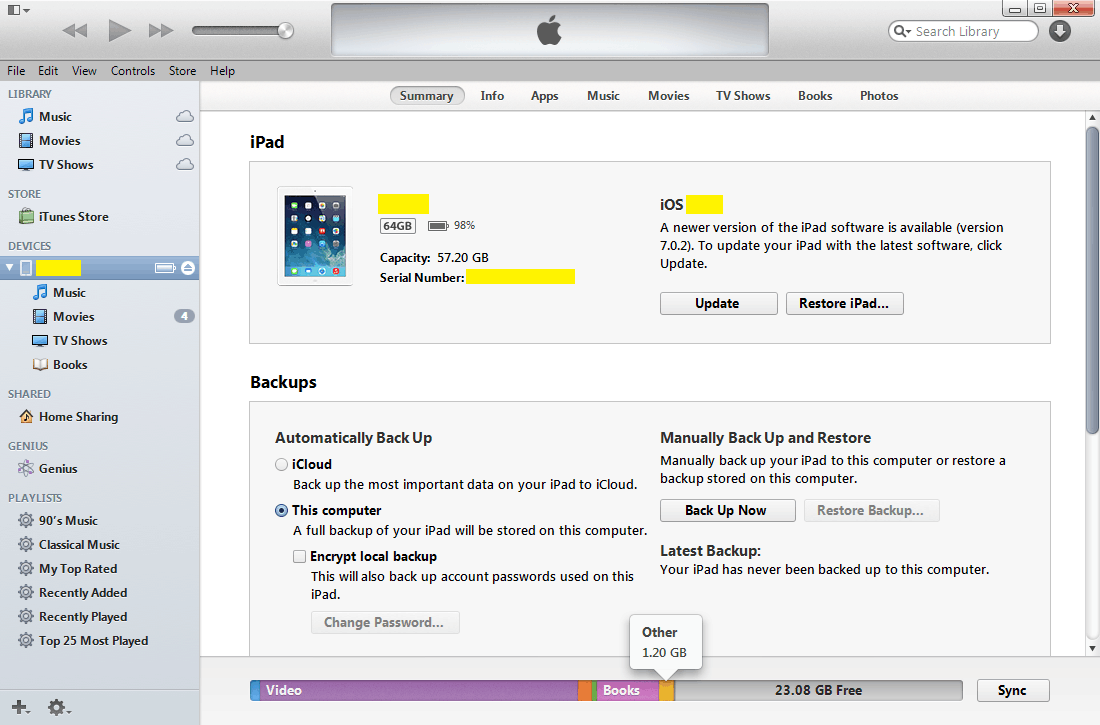The image size is (1100, 725).
Task: Click the add playlist plus button
Action: click(x=20, y=707)
